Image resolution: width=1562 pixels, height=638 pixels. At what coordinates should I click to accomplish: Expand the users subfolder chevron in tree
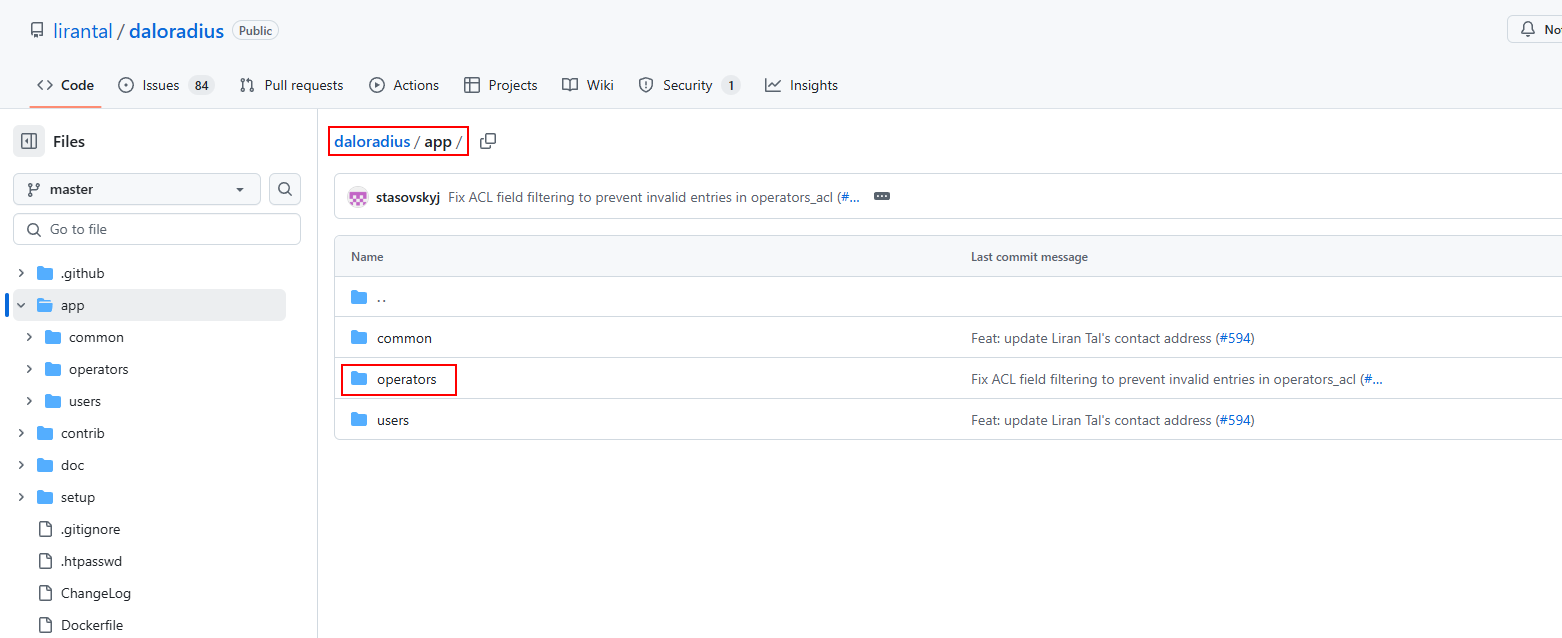(x=29, y=401)
